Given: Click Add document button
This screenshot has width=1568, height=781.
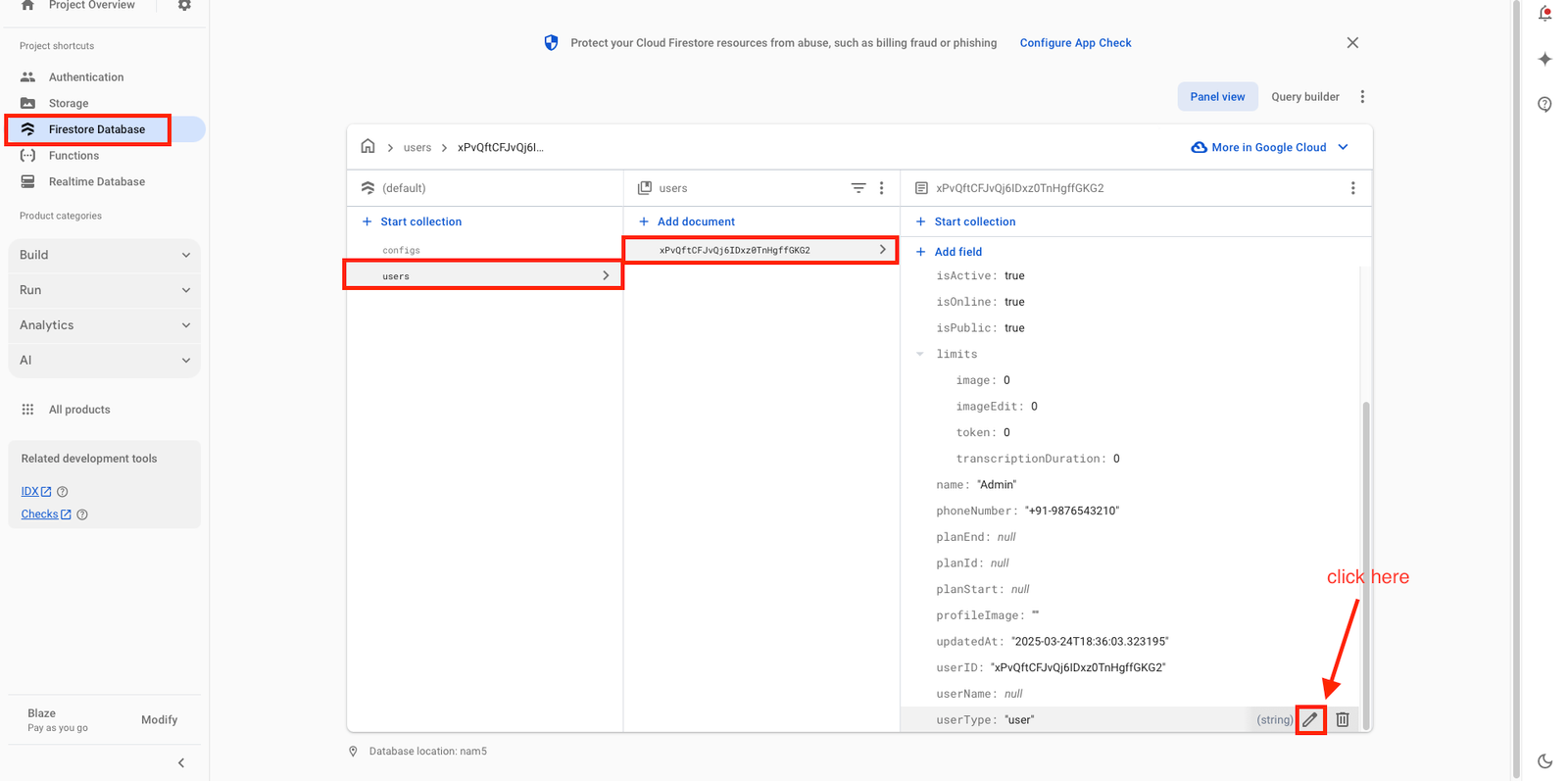Looking at the screenshot, I should [x=695, y=221].
